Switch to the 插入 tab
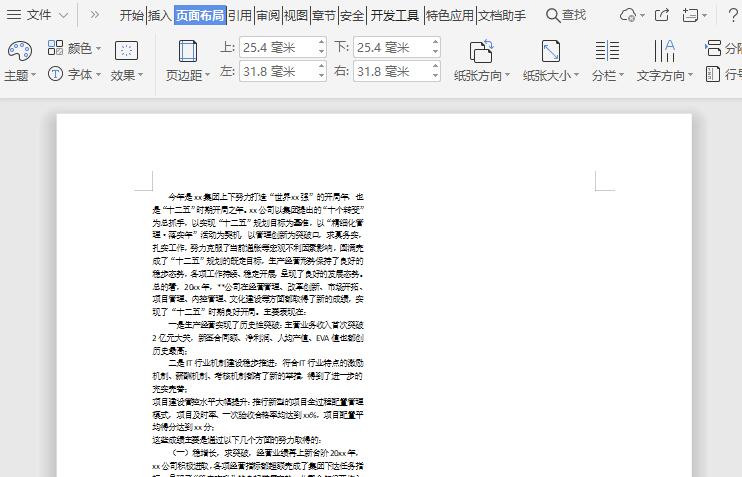 (x=160, y=15)
